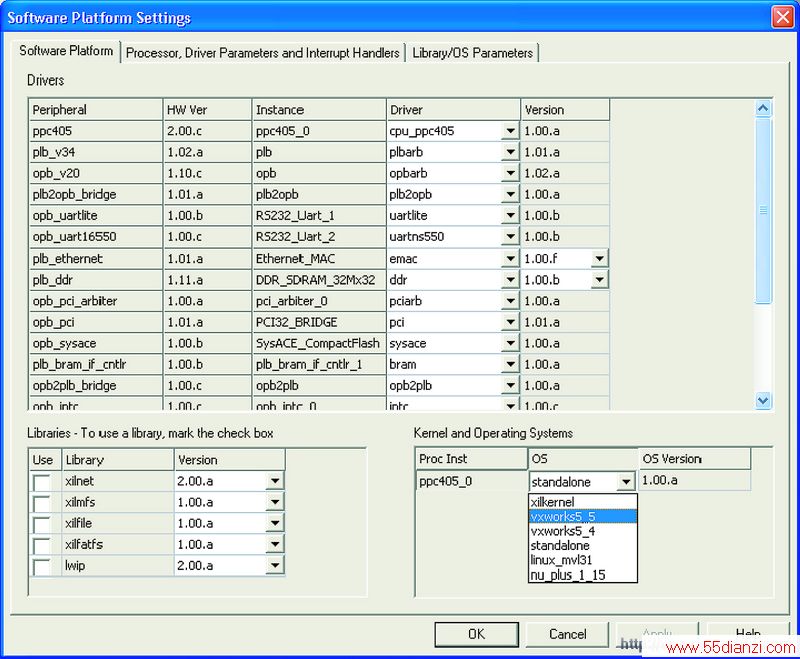This screenshot has height=659, width=800.
Task: Click the drivers list scrollbar thumb
Action: coord(763,210)
